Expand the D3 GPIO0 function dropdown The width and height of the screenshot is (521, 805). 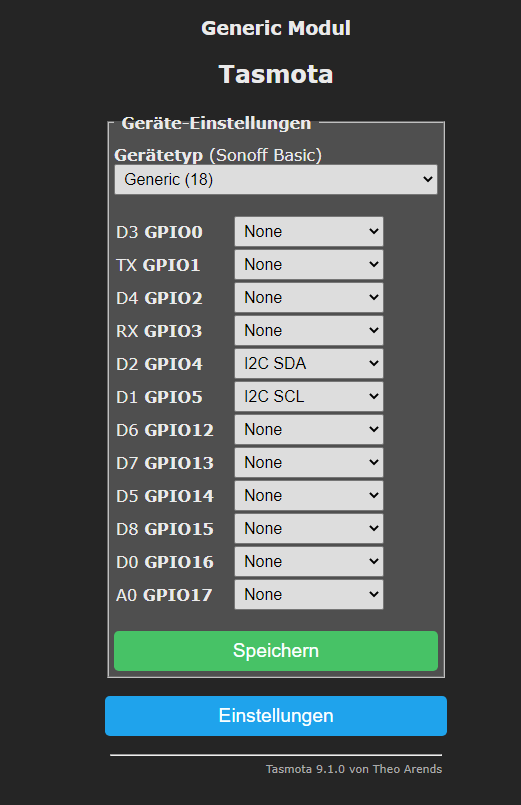point(308,232)
